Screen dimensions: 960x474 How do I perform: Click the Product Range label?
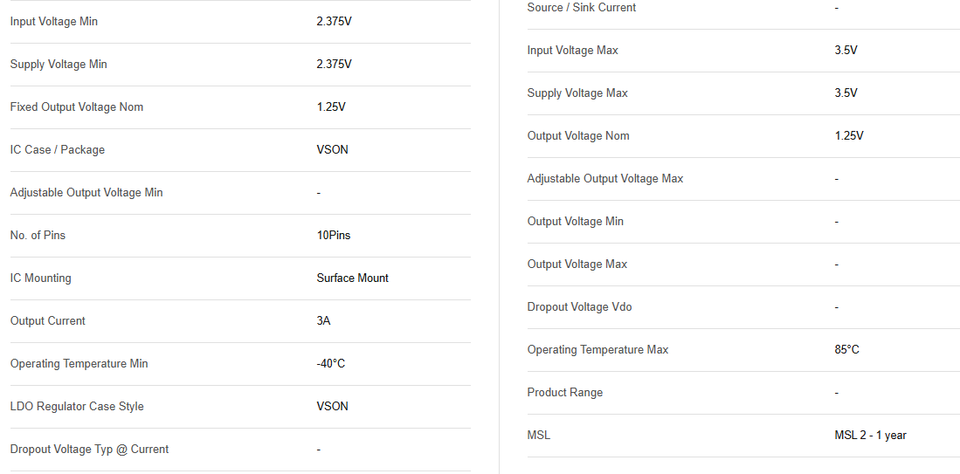(x=565, y=393)
